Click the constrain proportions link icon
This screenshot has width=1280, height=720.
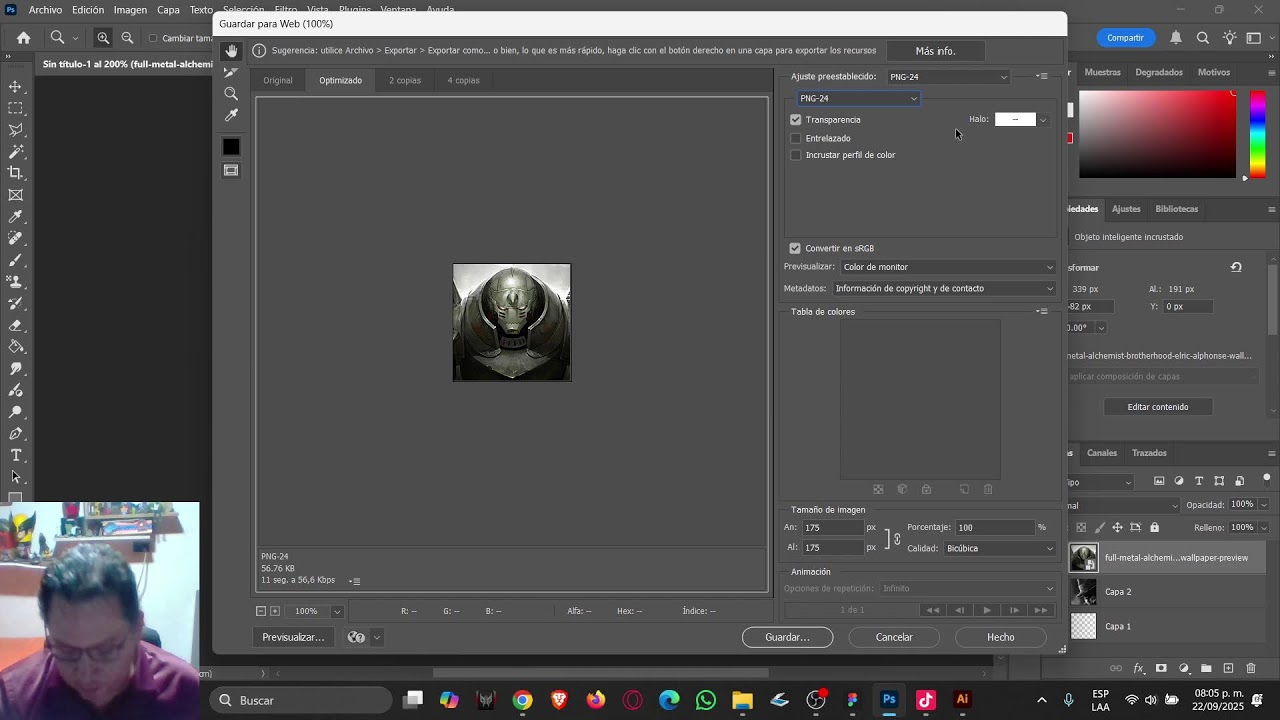[x=897, y=539]
